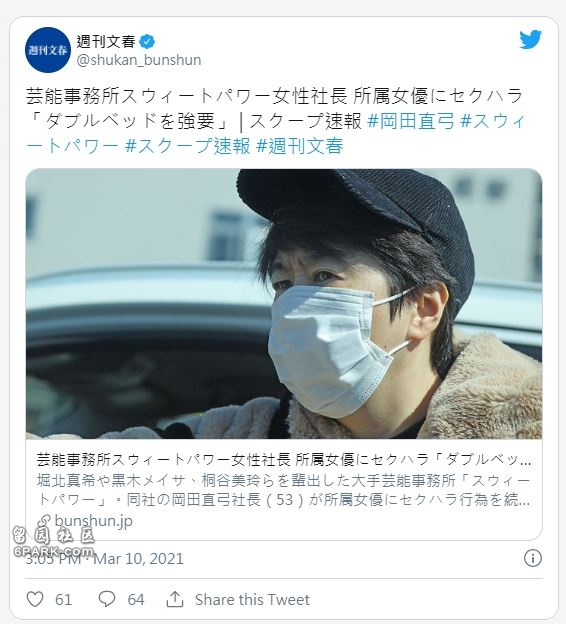Click the @shukan_bunshun handle

tap(139, 60)
